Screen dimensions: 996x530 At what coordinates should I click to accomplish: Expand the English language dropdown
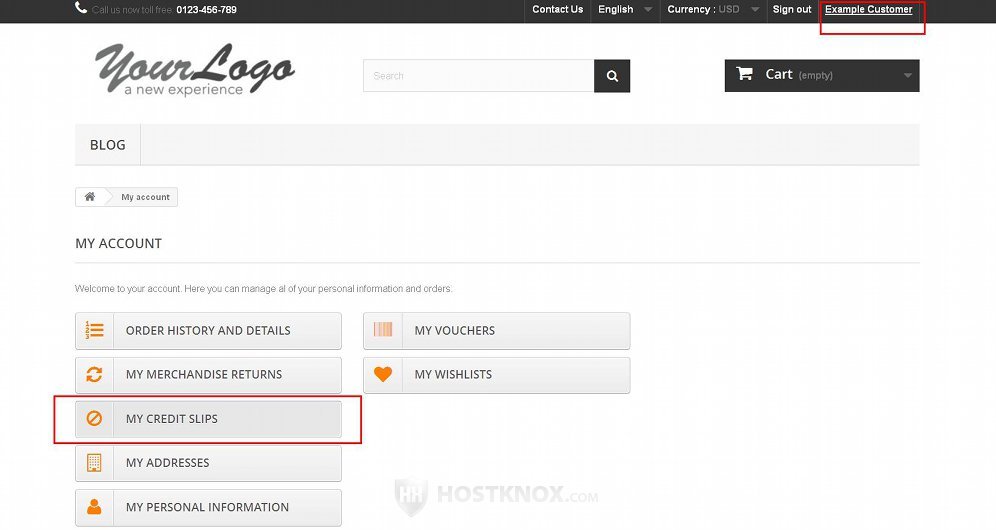click(625, 10)
